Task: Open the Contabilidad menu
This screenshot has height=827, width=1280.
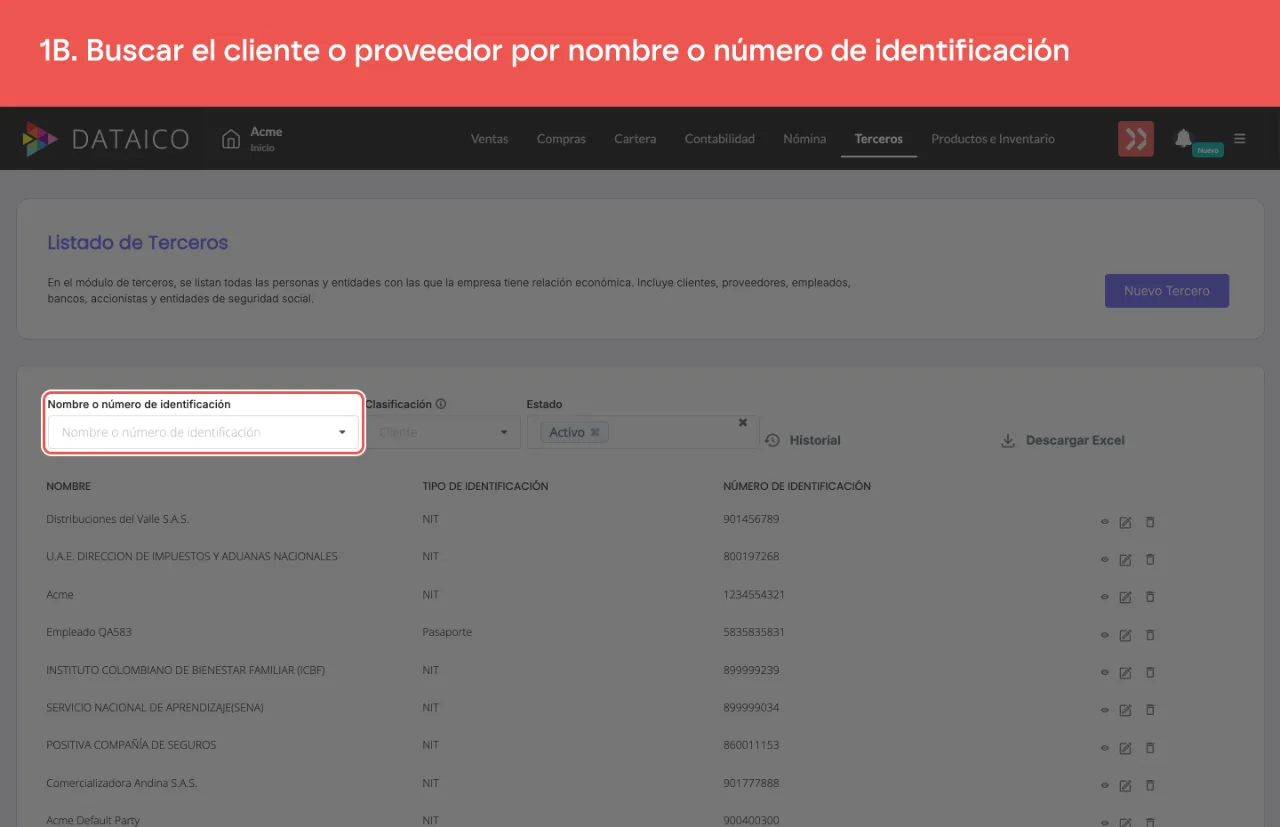Action: [719, 139]
